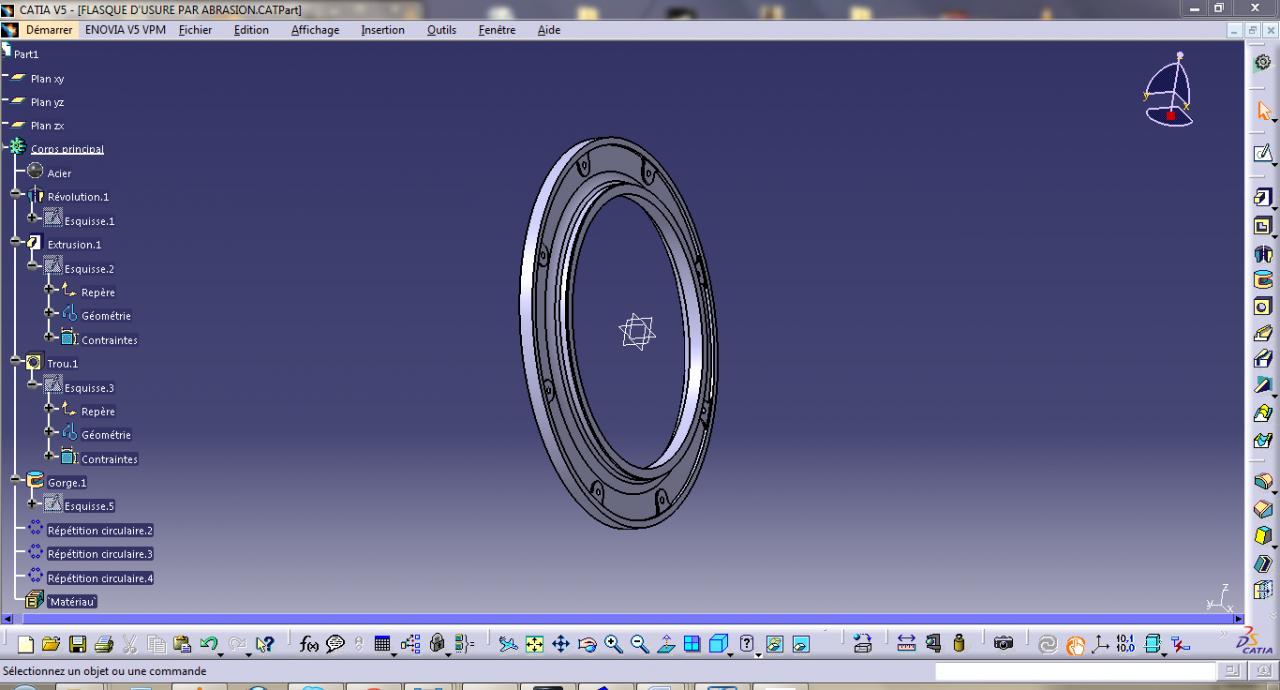Select the Pan tool

click(560, 645)
